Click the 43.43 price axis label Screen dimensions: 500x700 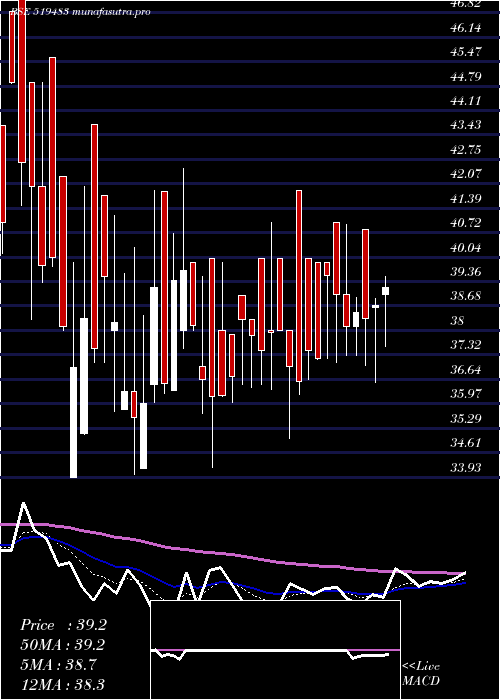click(x=466, y=125)
